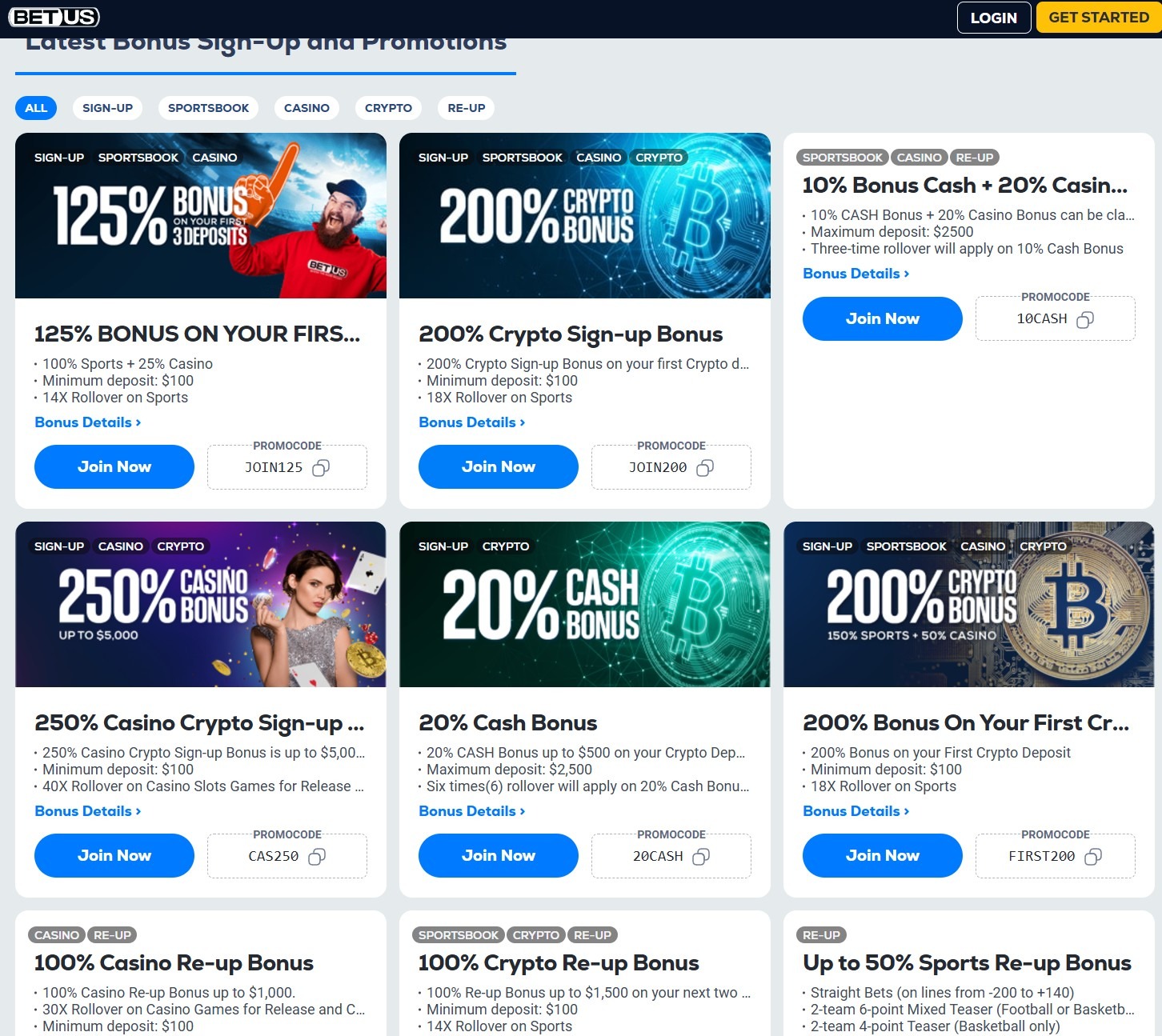The height and width of the screenshot is (1036, 1162).
Task: Copy the CAS250 promo code icon
Action: [317, 857]
